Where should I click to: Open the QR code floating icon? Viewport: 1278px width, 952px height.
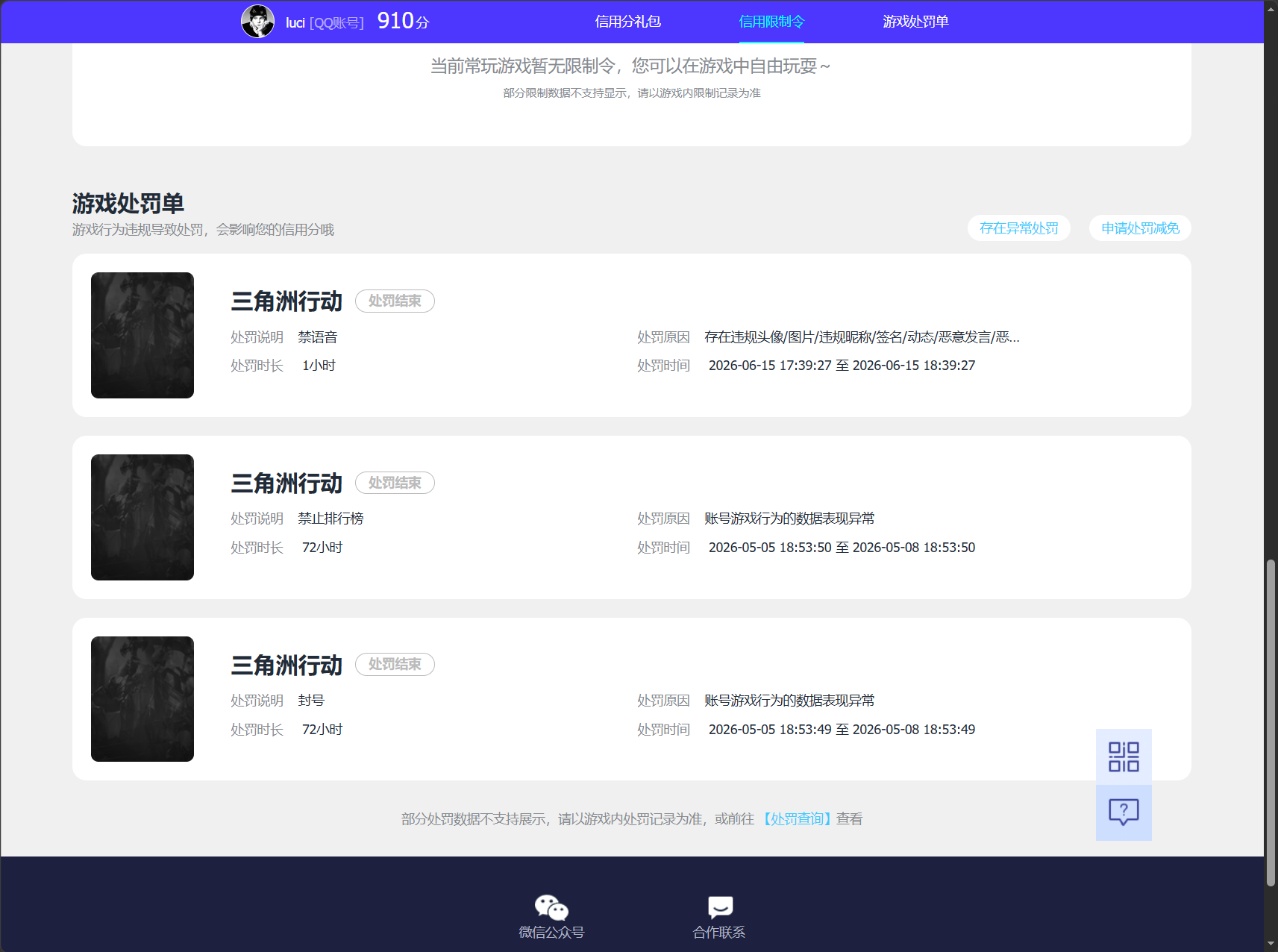coord(1124,757)
